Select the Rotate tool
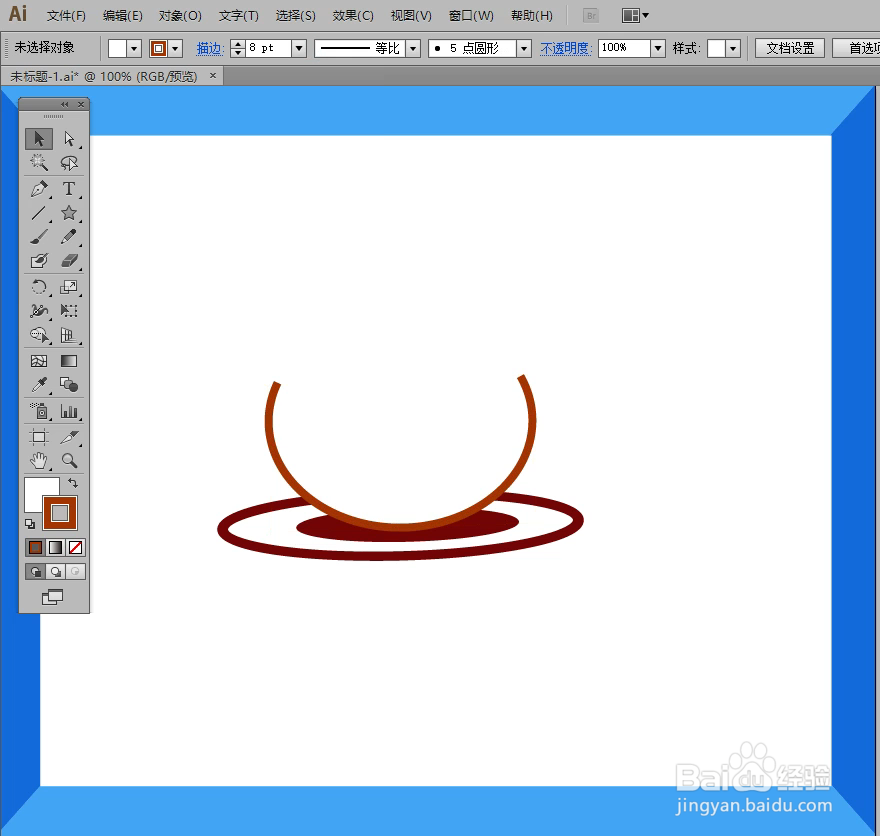Screen dimensions: 880x836 39,287
